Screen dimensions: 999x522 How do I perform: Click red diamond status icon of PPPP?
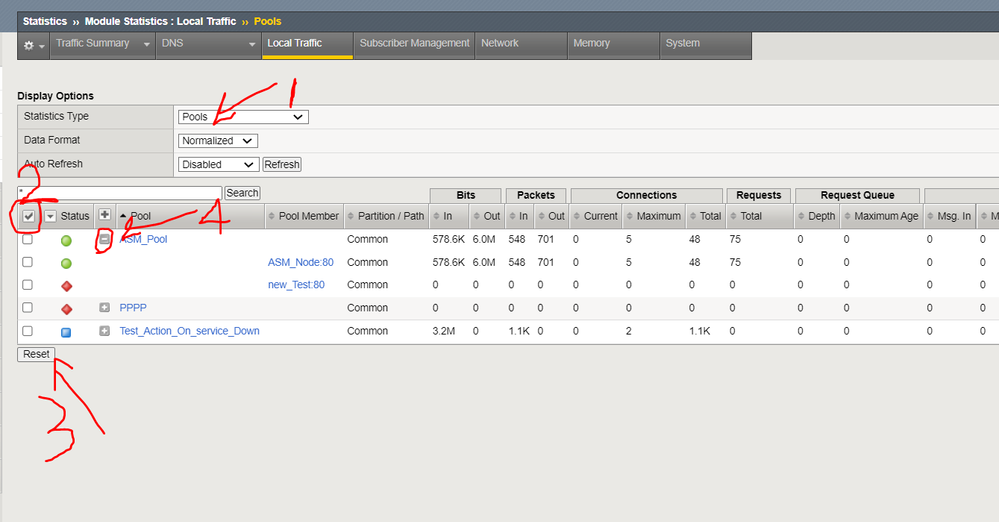click(67, 308)
